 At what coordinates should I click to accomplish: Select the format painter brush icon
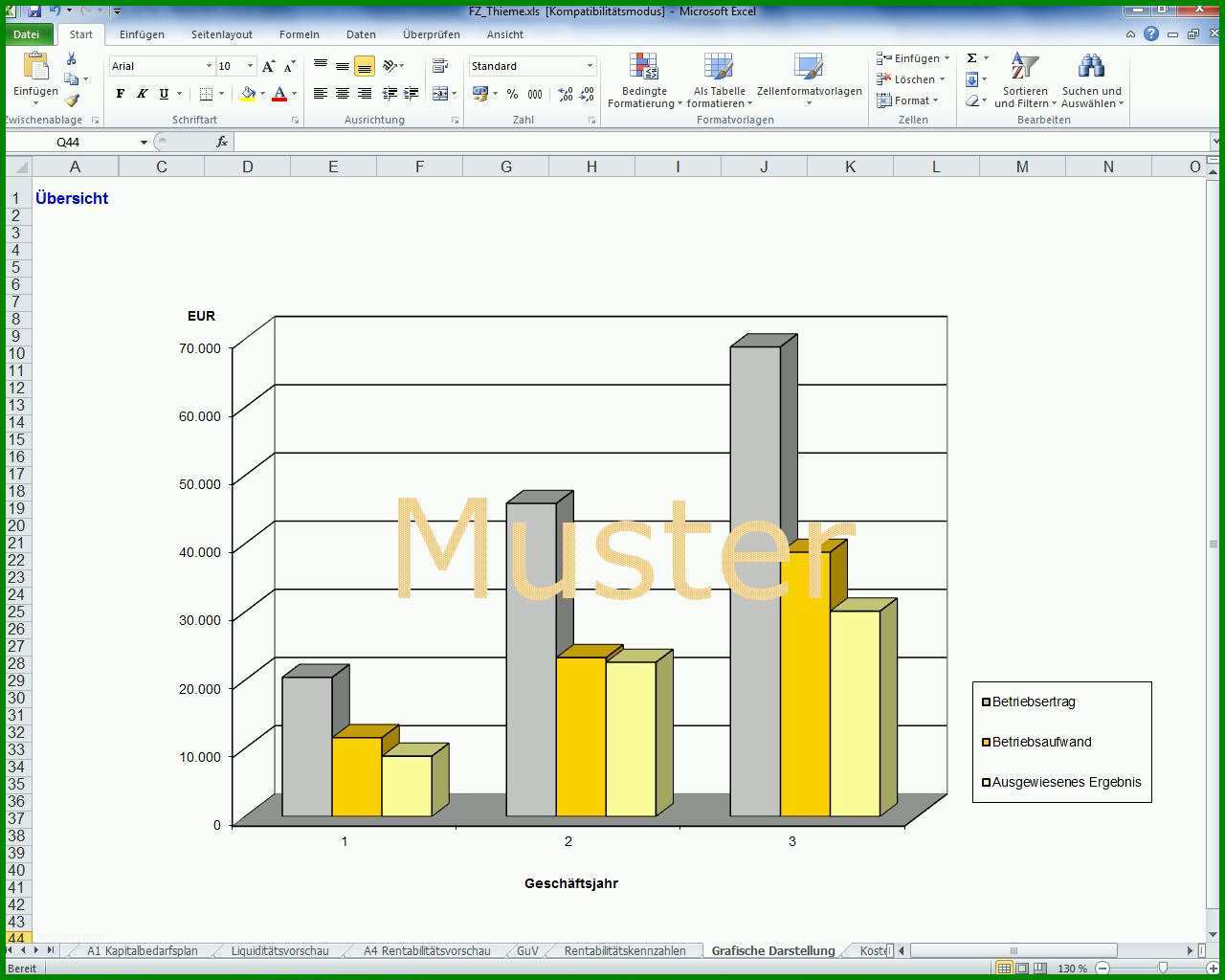point(71,100)
